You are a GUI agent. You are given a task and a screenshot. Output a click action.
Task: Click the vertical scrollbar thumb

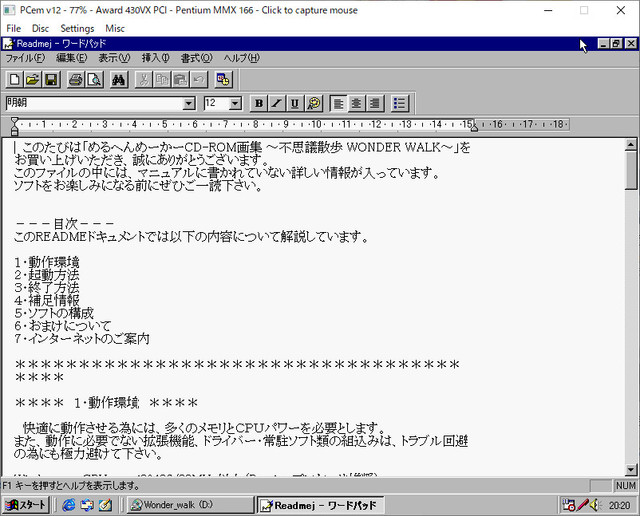(631, 170)
